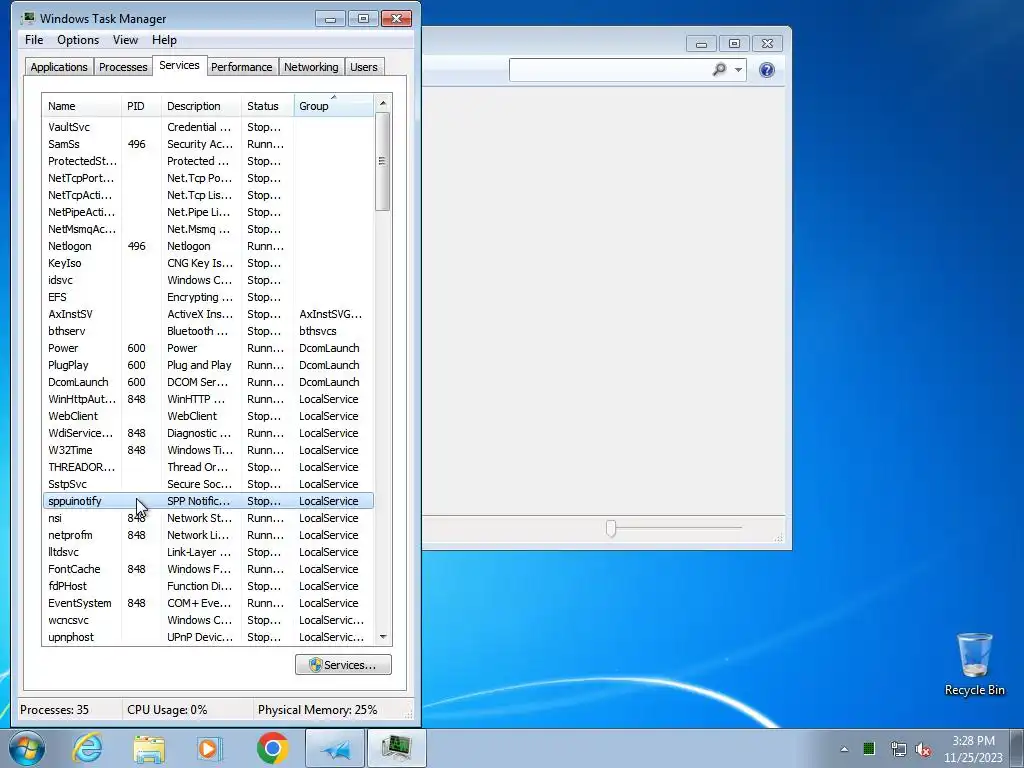Open network status tray icon
1024x768 pixels.
(x=898, y=749)
